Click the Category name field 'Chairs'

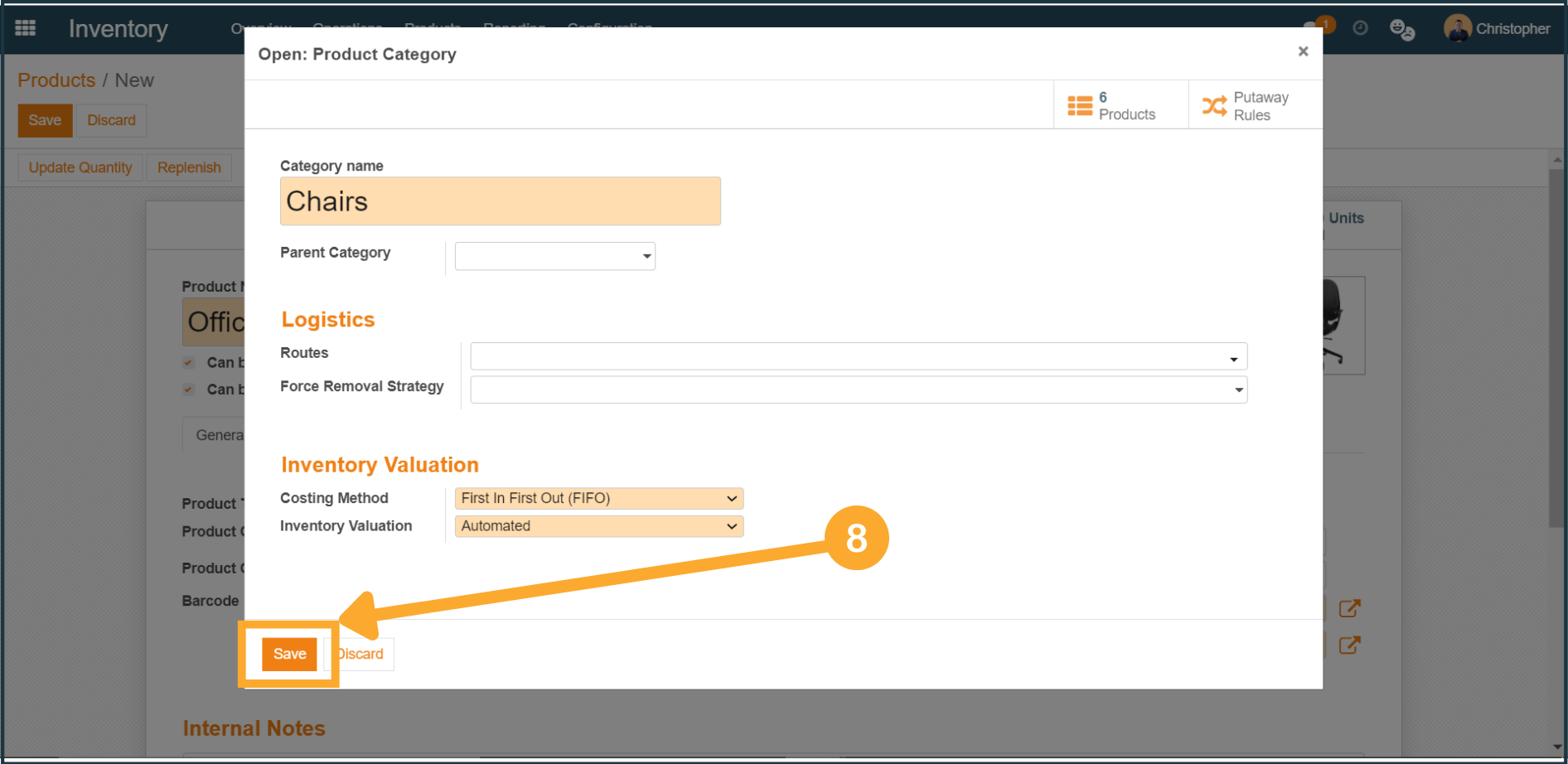(500, 201)
